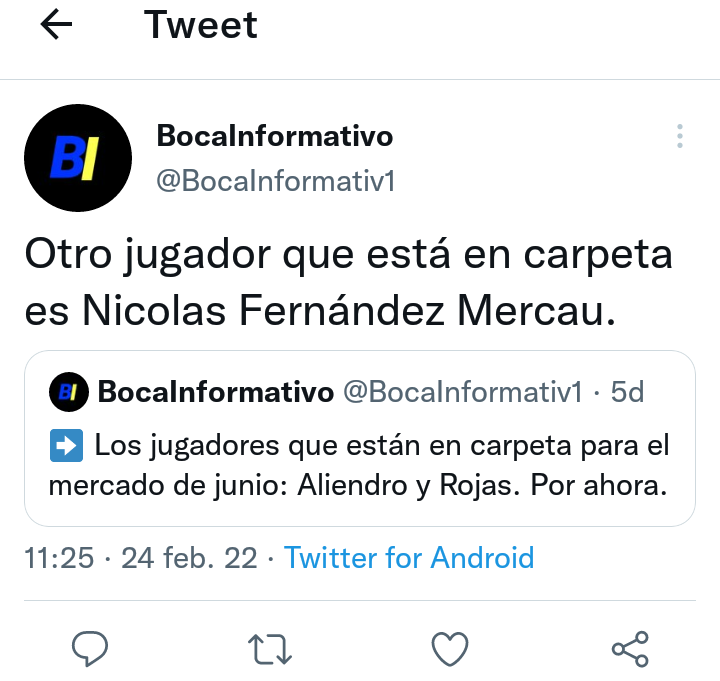Viewport: 720px width, 681px height.
Task: Go back using the arrow icon
Action: point(56,25)
